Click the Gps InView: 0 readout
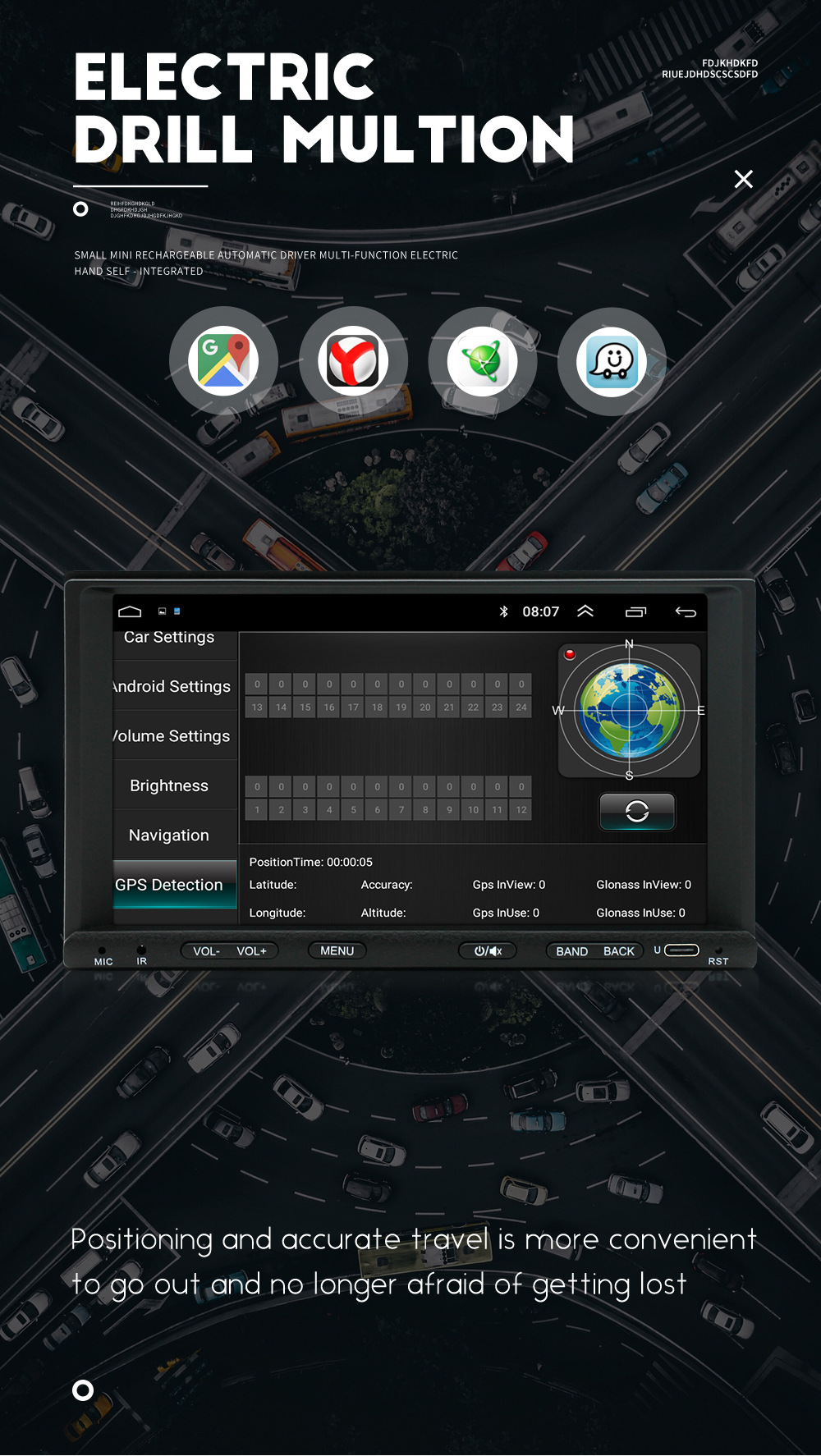The width and height of the screenshot is (821, 1456). [x=509, y=885]
